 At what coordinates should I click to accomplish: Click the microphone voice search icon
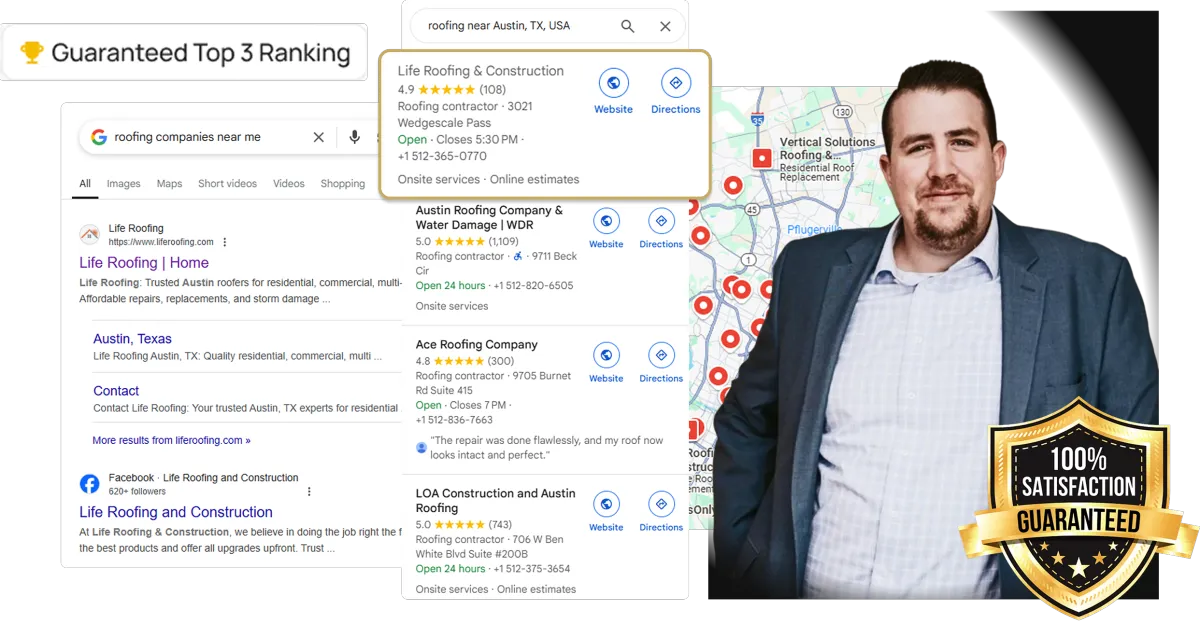pyautogui.click(x=354, y=137)
